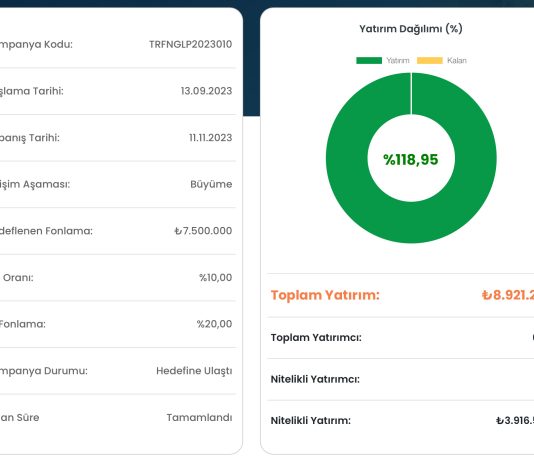
Task: Click the Yatırım legend label
Action: (x=398, y=61)
